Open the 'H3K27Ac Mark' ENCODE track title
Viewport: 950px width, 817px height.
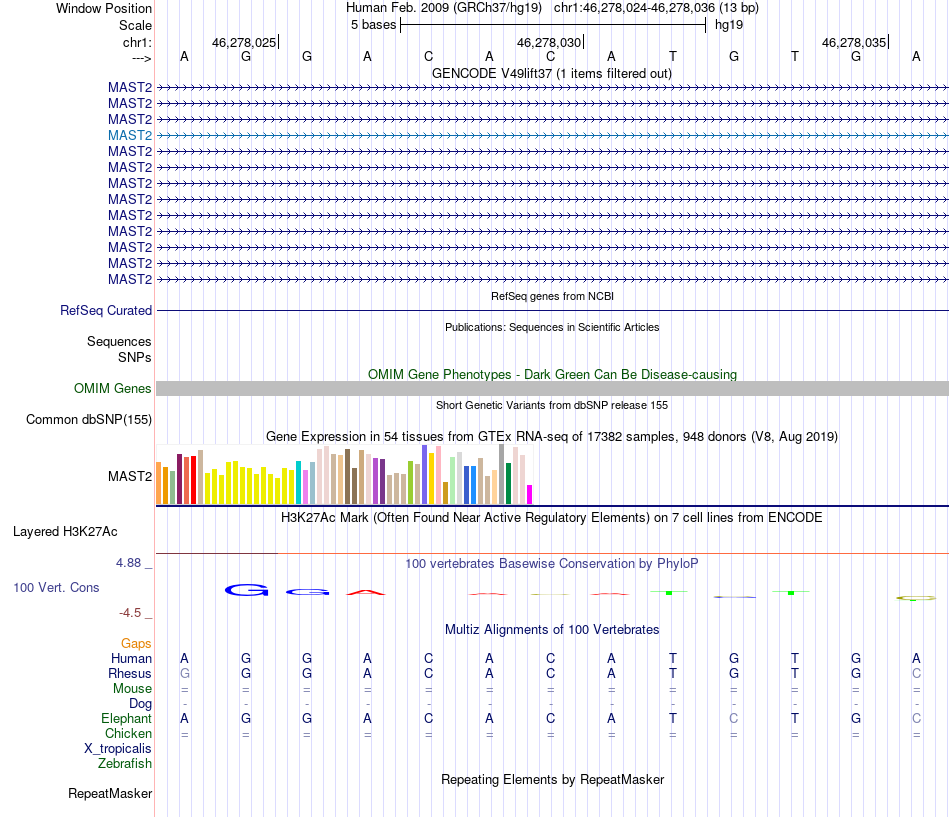tap(551, 518)
